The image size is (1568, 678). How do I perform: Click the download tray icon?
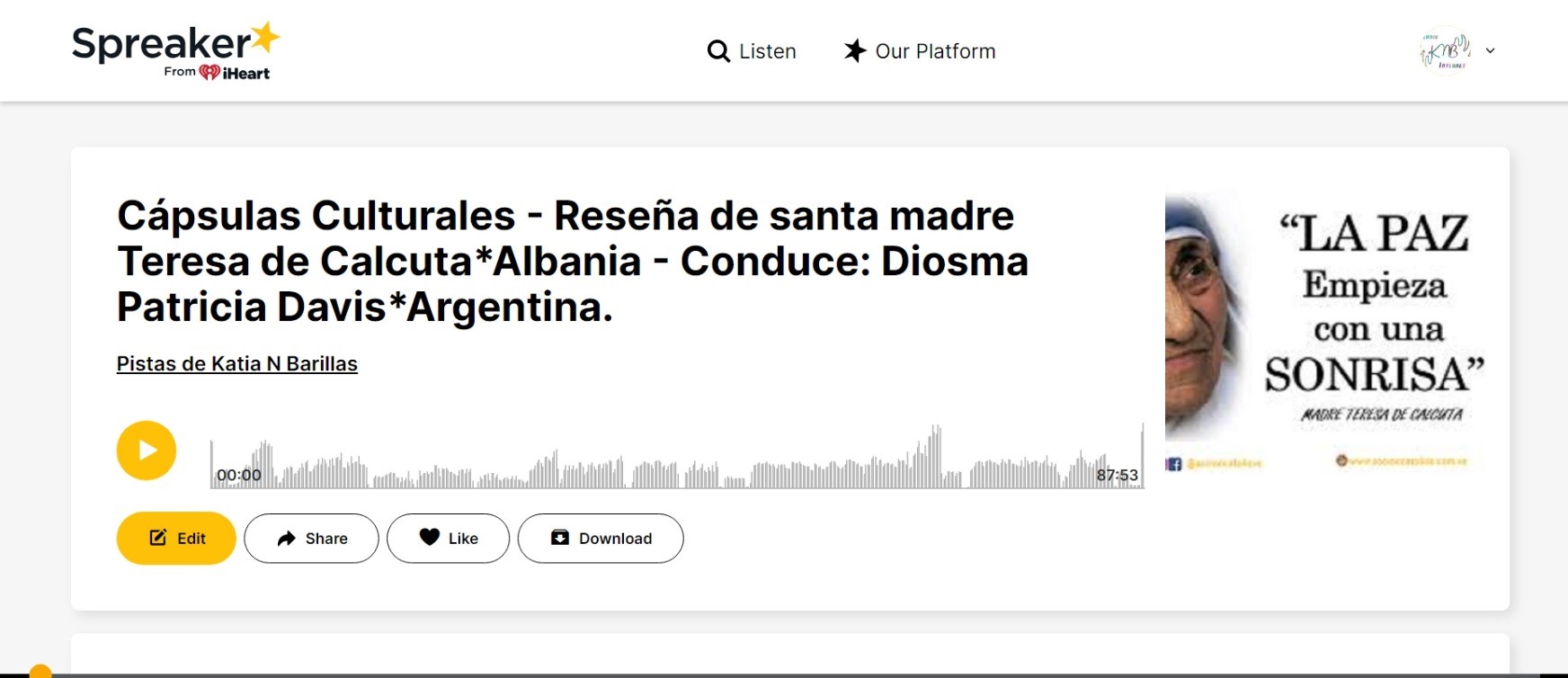[559, 538]
